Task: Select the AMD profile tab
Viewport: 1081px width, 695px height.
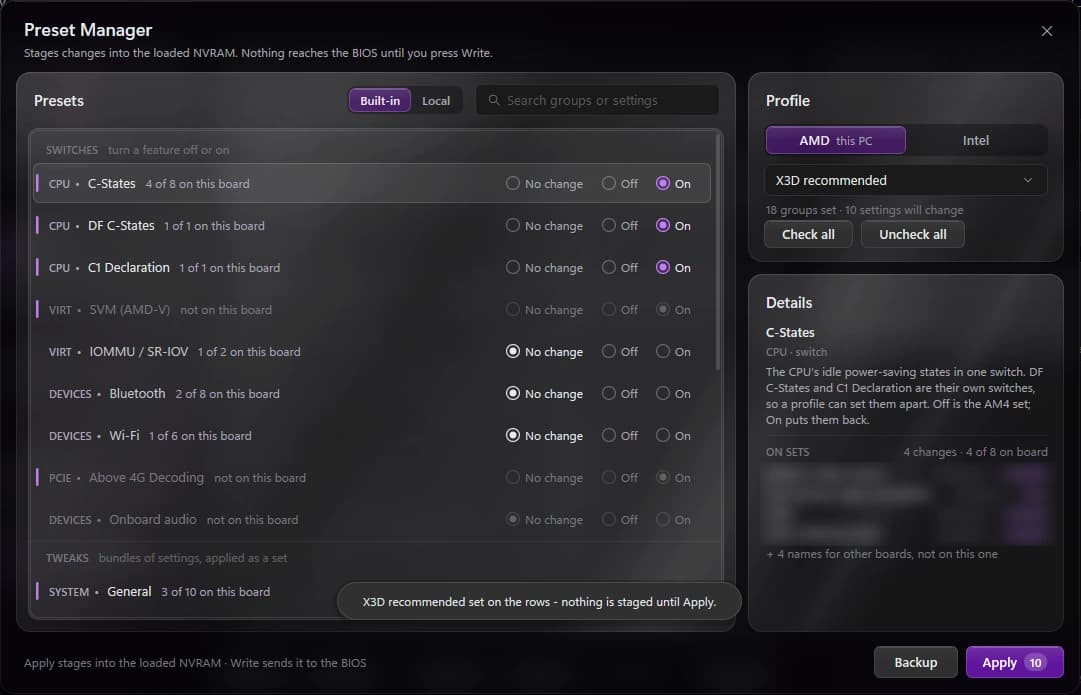Action: [836, 141]
